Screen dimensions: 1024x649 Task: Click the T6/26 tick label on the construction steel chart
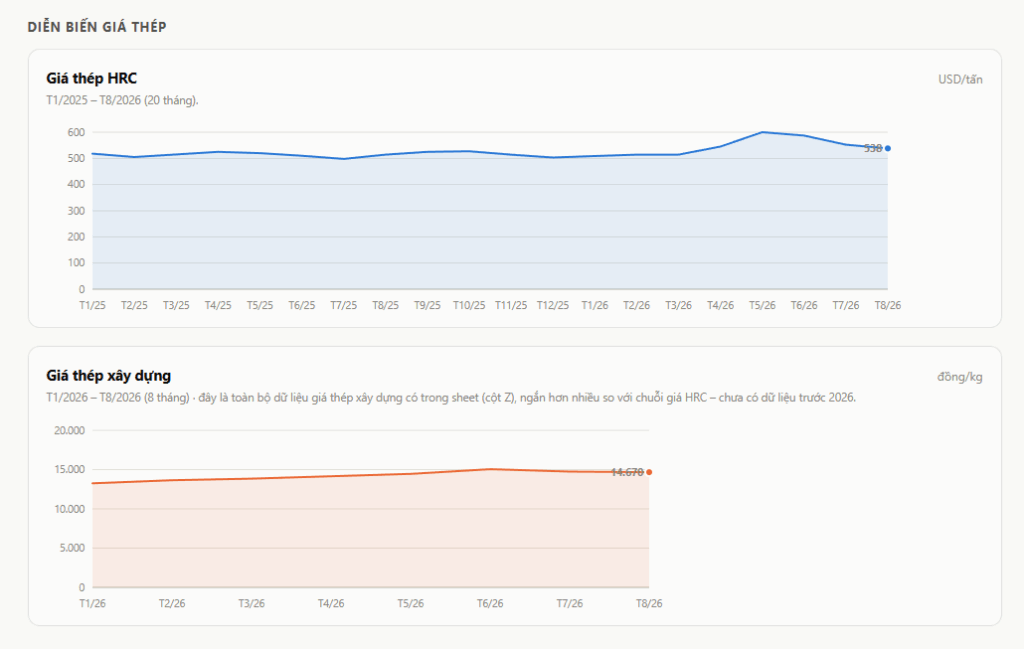pos(490,603)
